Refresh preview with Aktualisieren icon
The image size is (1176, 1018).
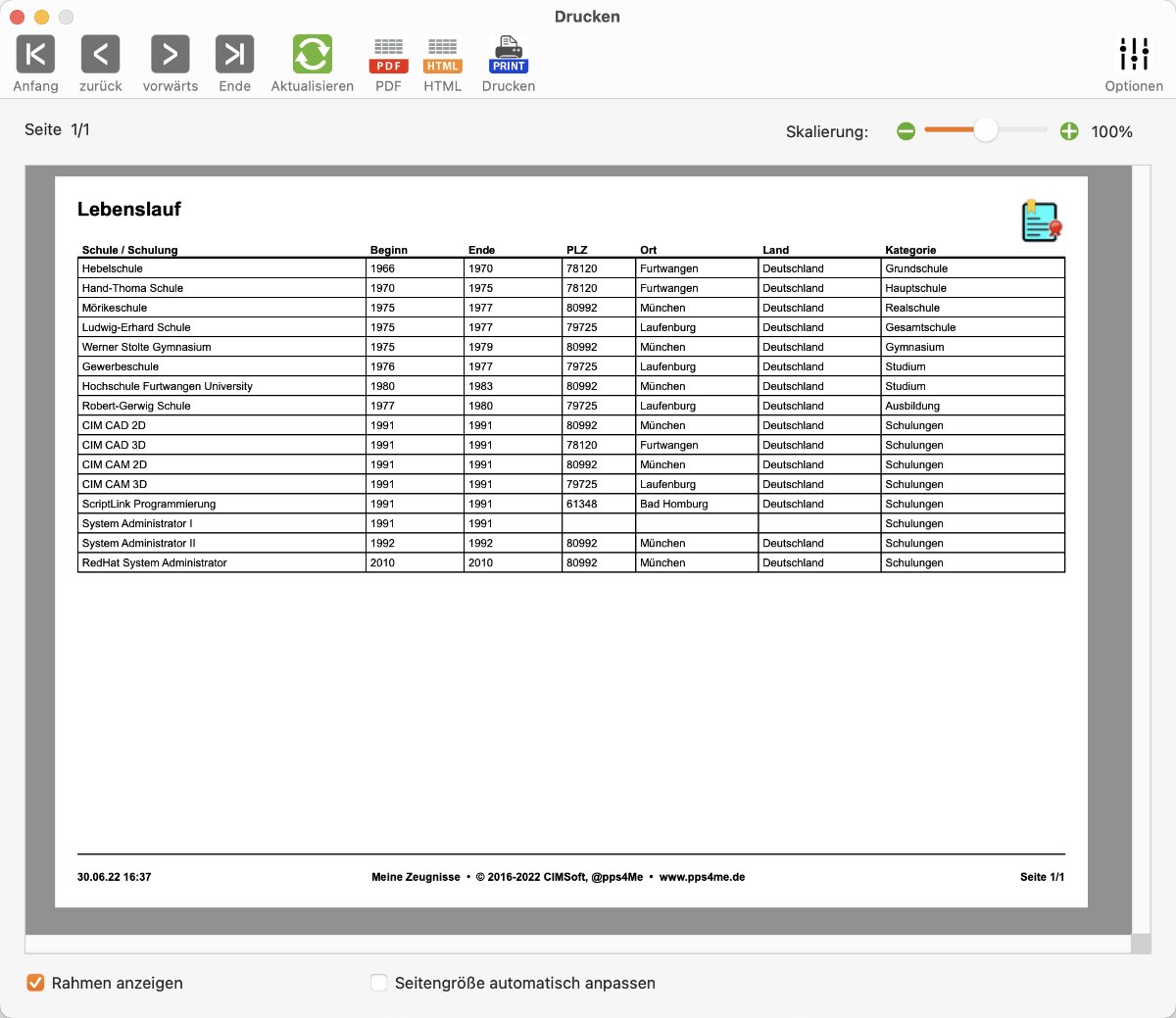(x=313, y=54)
